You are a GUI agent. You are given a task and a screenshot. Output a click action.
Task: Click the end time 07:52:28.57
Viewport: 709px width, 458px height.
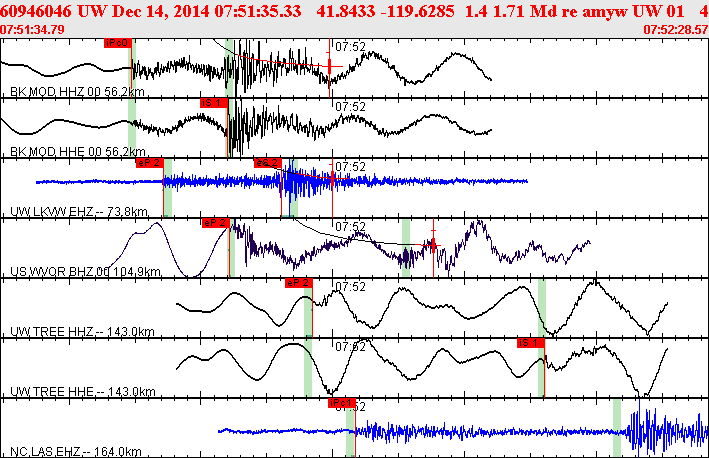tap(676, 30)
